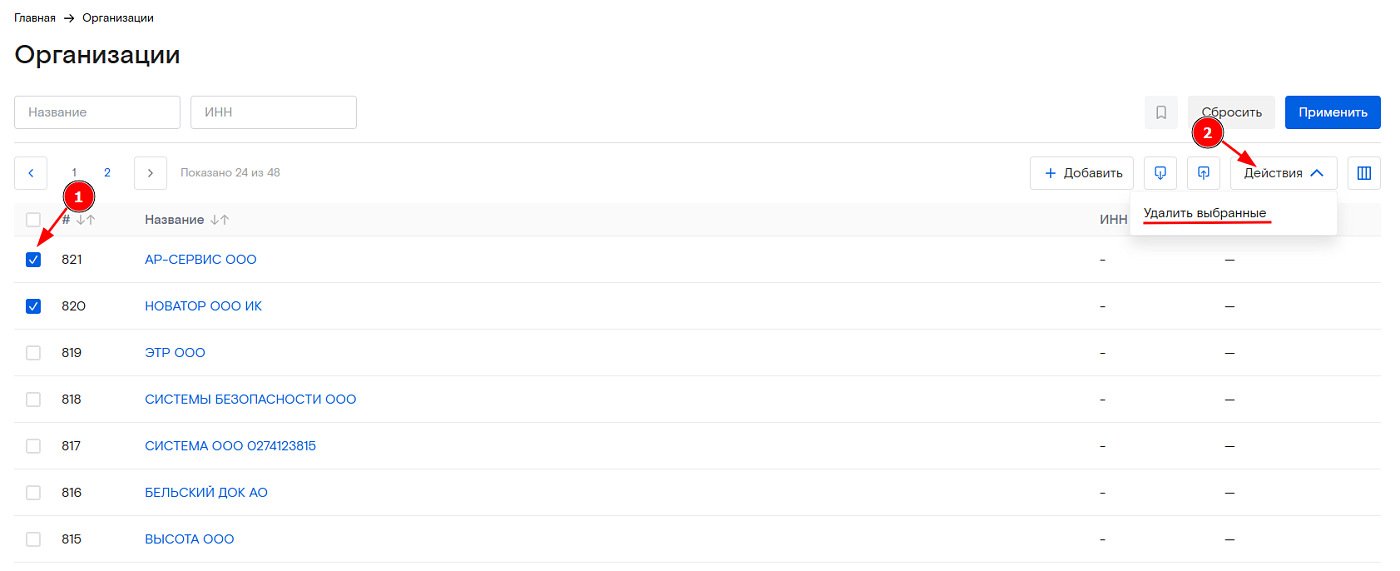1400x571 pixels.
Task: Click the Главная breadcrumb link
Action: pos(35,18)
